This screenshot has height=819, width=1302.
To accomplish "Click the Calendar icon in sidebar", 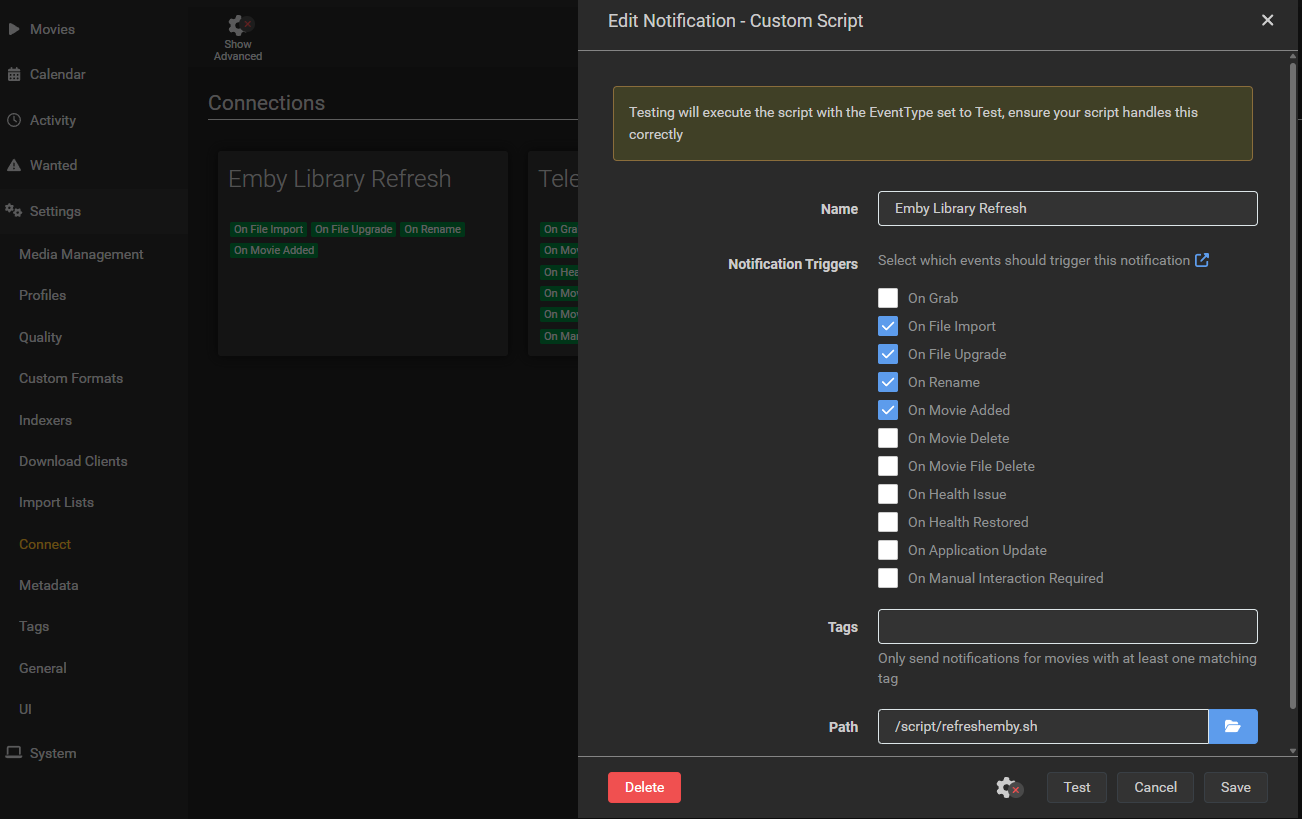I will point(14,74).
